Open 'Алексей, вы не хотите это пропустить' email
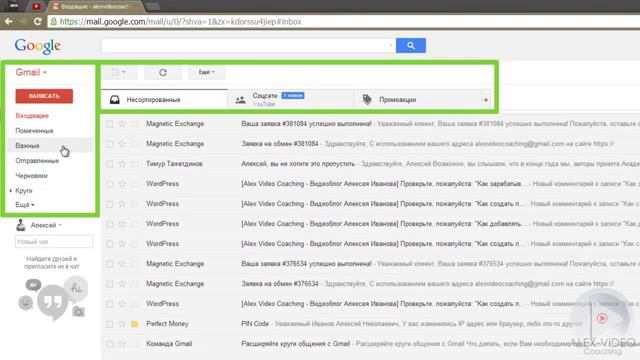The width and height of the screenshot is (640, 360). coord(298,164)
